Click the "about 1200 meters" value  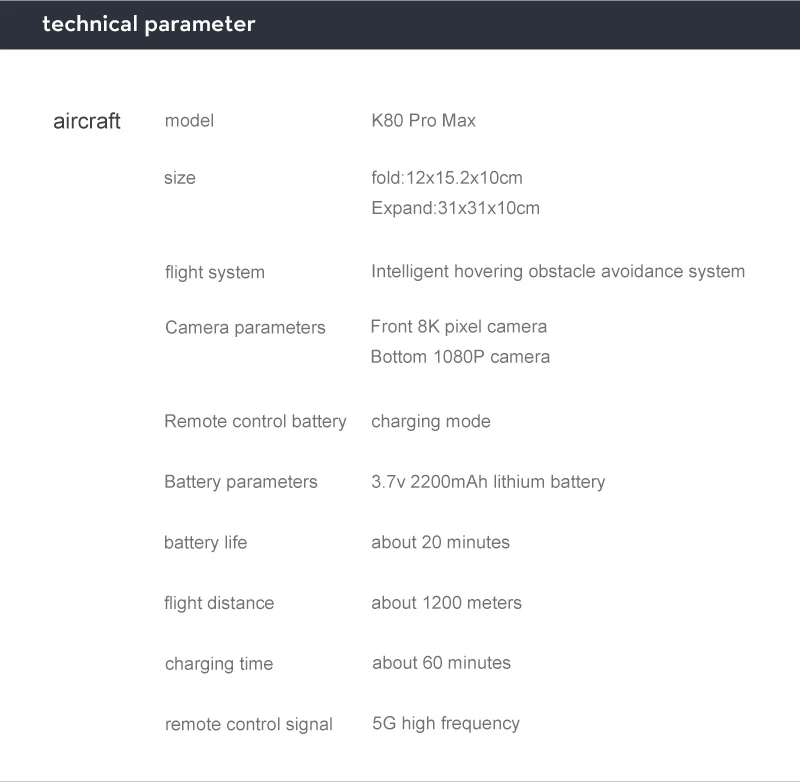pyautogui.click(x=446, y=602)
